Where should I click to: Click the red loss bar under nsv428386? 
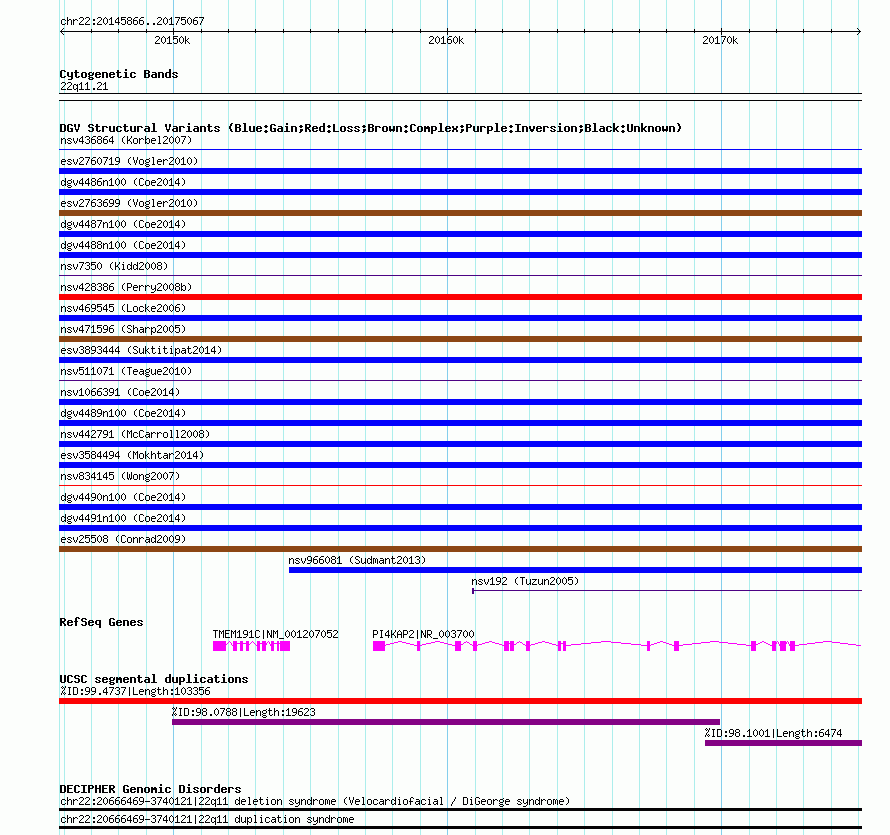tap(460, 297)
